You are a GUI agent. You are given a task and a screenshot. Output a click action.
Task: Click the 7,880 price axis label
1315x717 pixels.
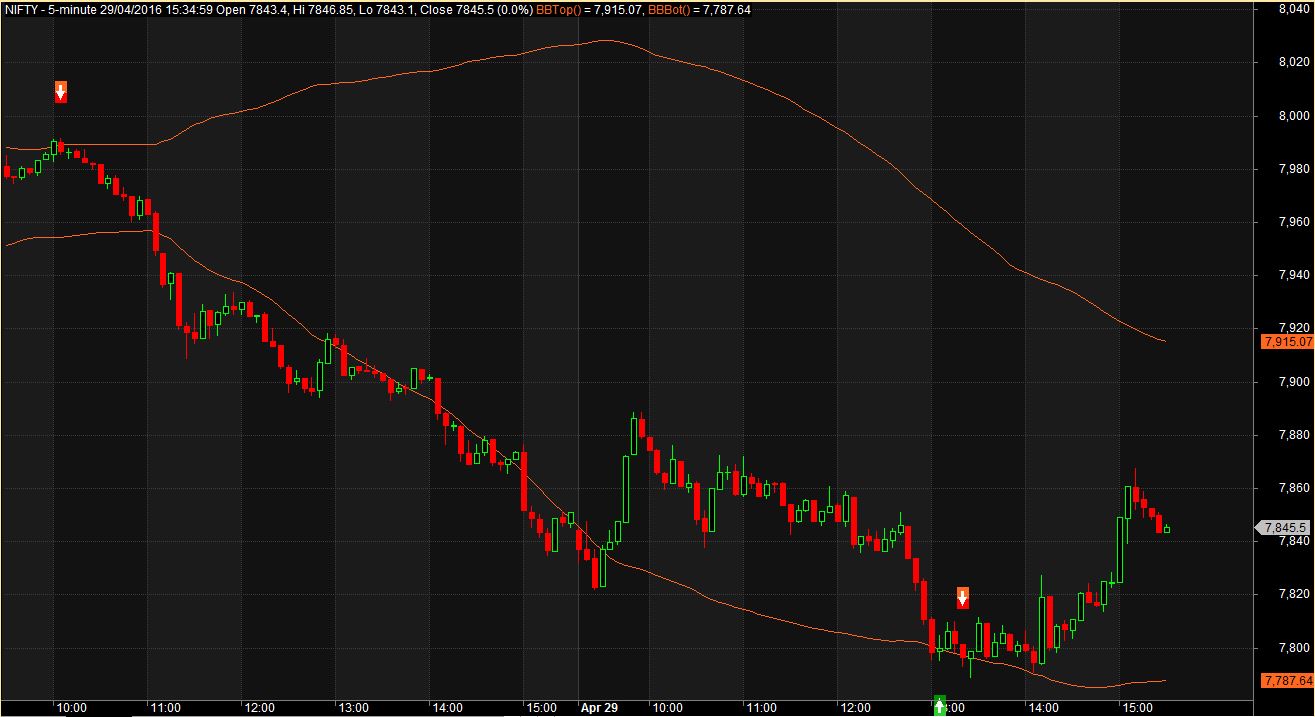pos(1295,435)
